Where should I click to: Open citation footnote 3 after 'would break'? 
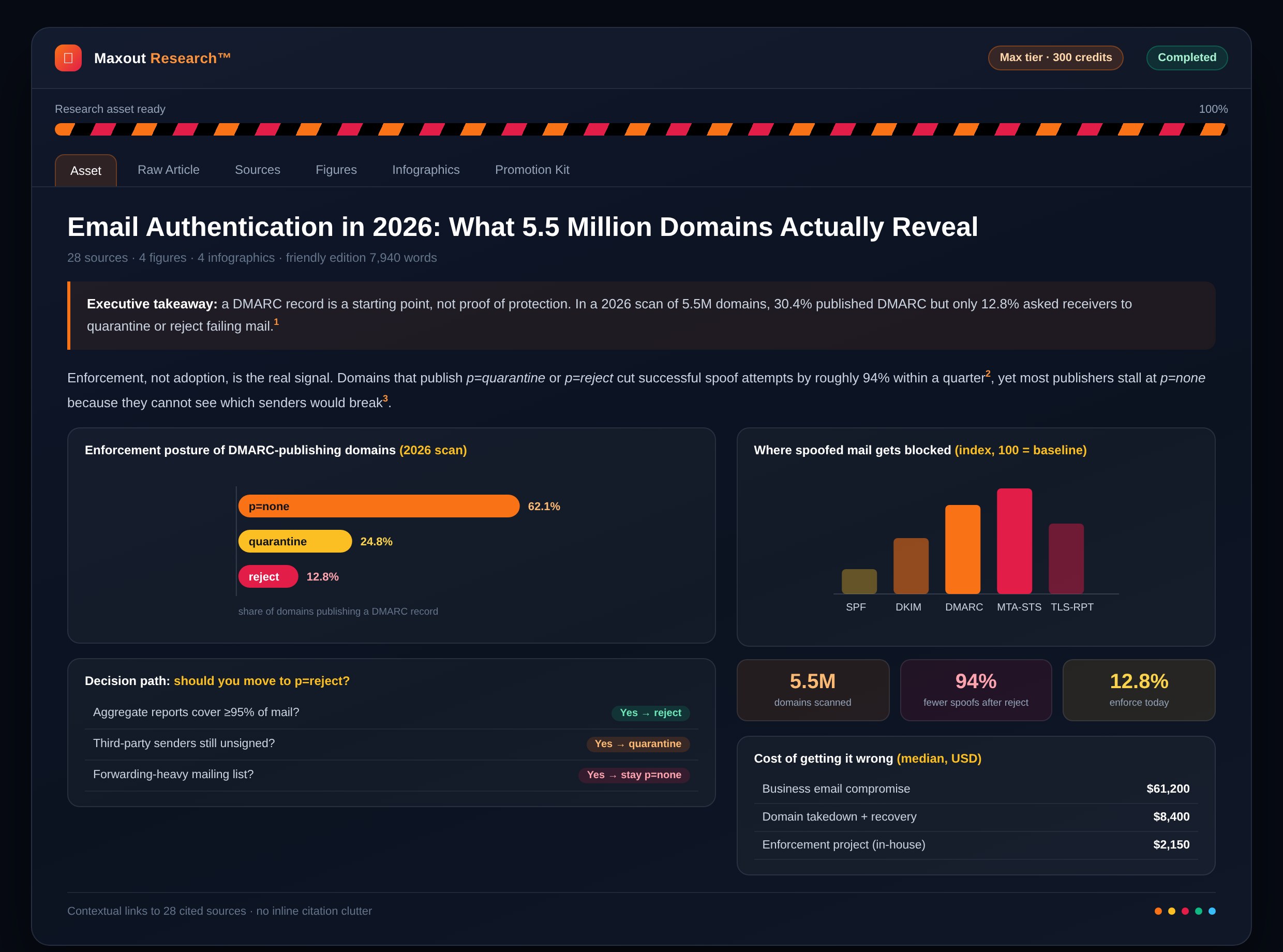[385, 398]
